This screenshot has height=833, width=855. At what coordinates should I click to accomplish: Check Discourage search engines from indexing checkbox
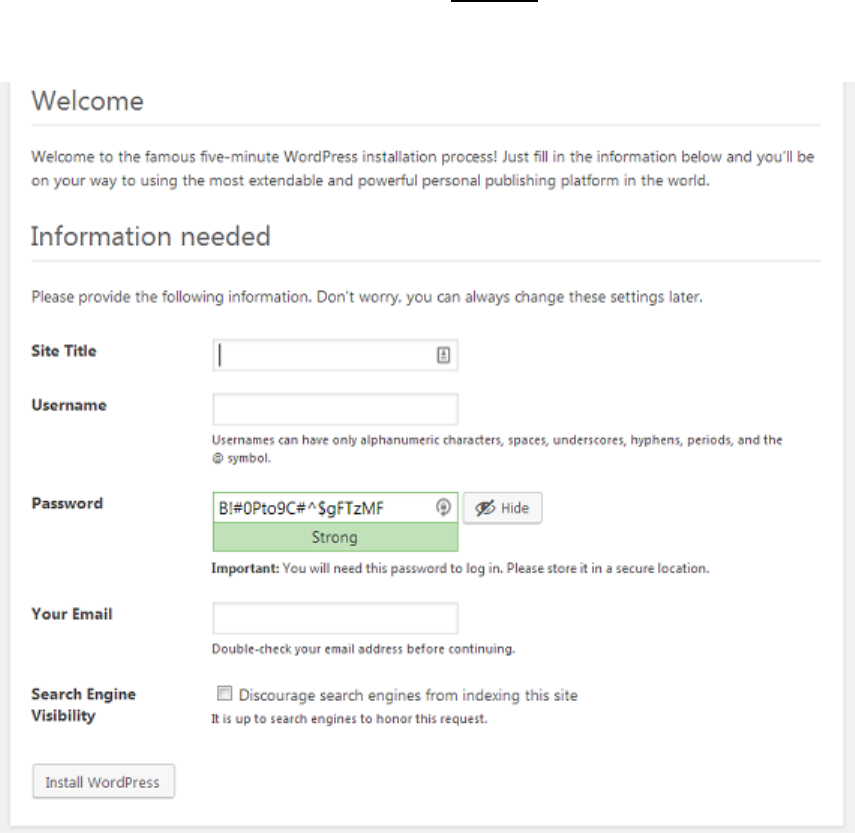224,693
